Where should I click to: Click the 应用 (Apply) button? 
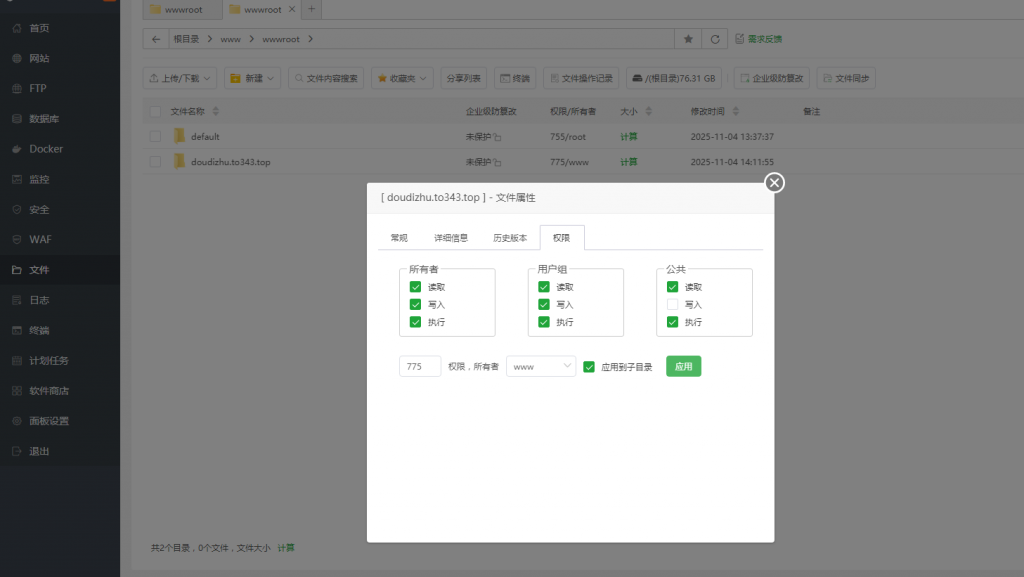pos(683,365)
